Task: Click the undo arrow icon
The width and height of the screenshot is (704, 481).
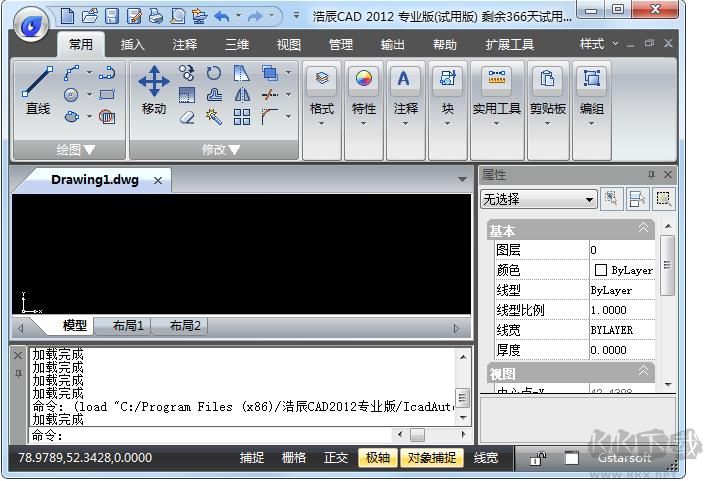Action: point(222,16)
